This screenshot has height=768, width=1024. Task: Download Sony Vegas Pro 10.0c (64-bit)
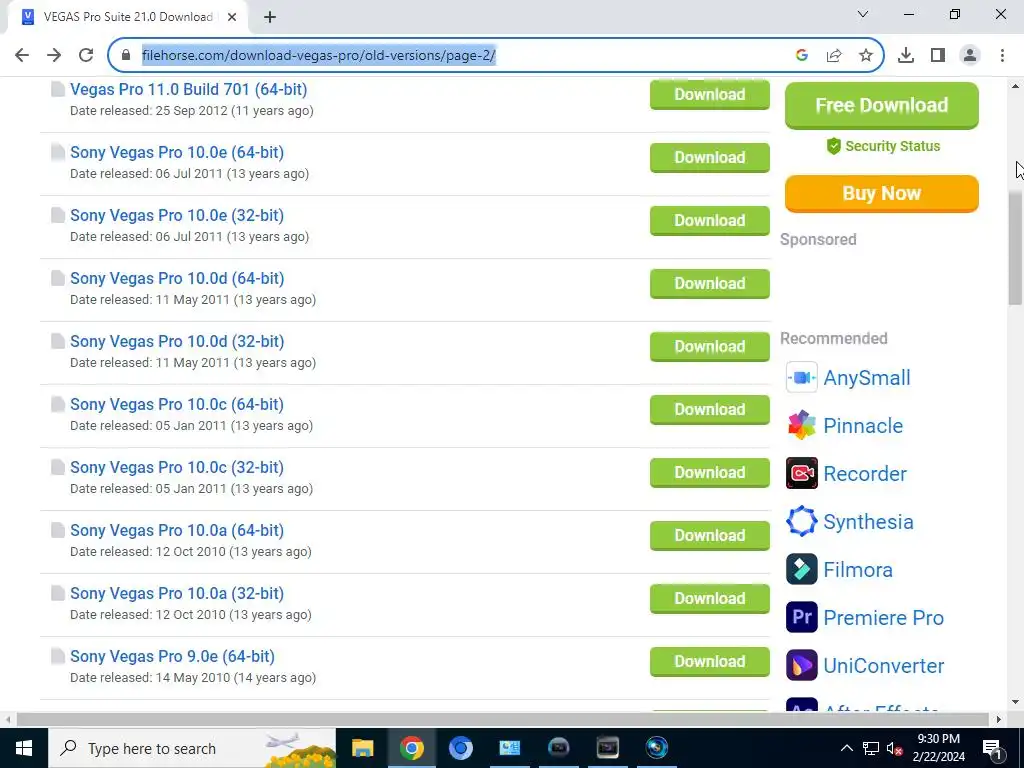(x=710, y=409)
